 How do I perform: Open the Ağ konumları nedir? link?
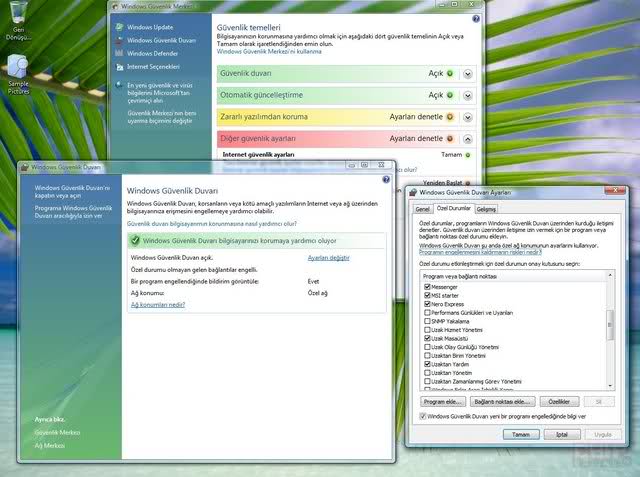[x=158, y=305]
